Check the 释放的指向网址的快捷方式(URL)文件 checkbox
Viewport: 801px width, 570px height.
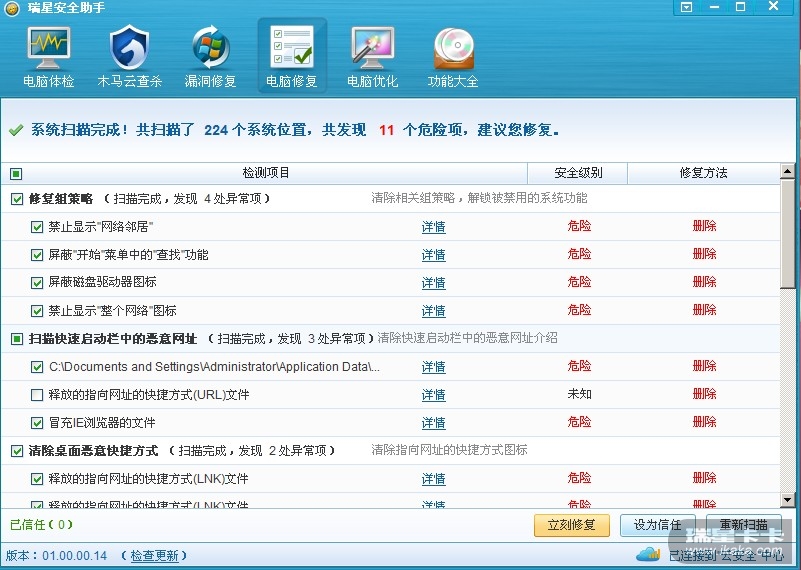pyautogui.click(x=37, y=395)
